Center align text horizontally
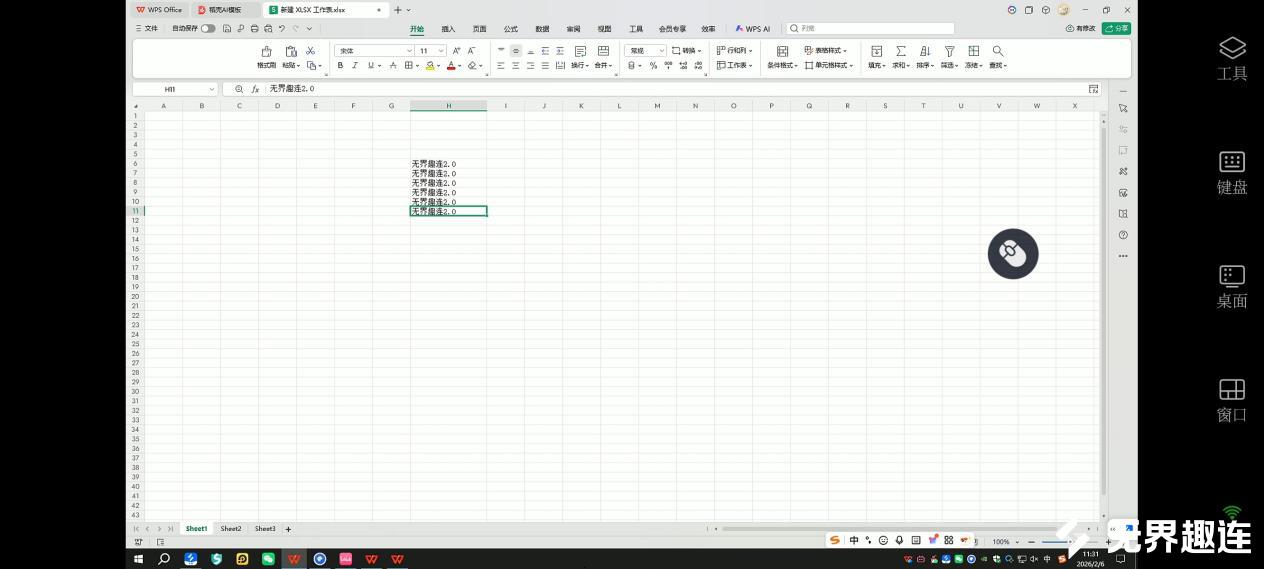Image resolution: width=1264 pixels, height=569 pixels. (x=516, y=65)
